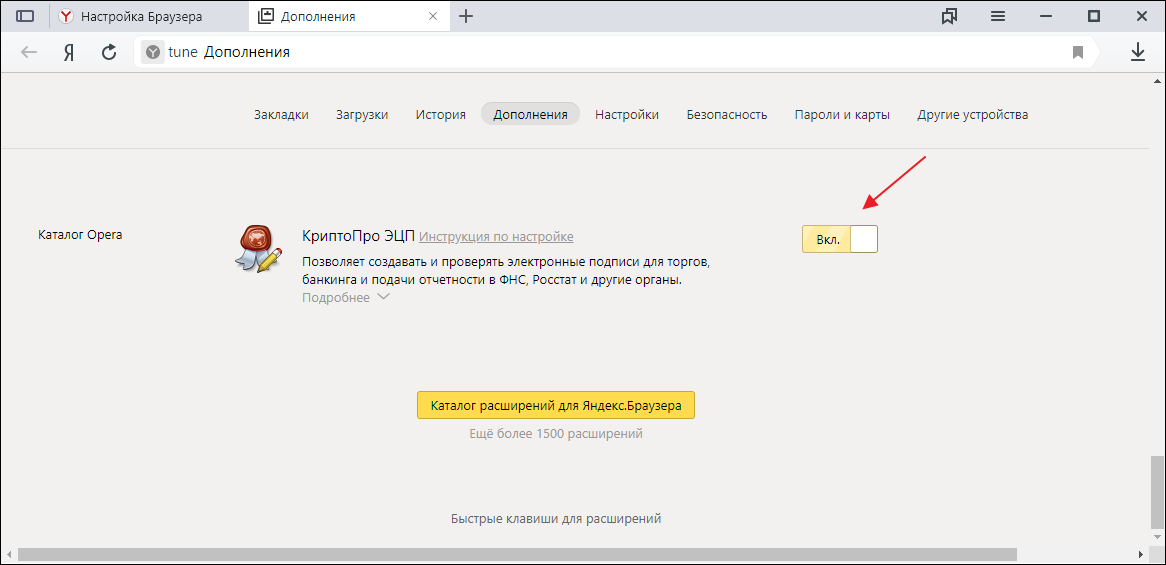Open Быстрые клавиши для расширений link
The height and width of the screenshot is (565, 1166).
555,518
